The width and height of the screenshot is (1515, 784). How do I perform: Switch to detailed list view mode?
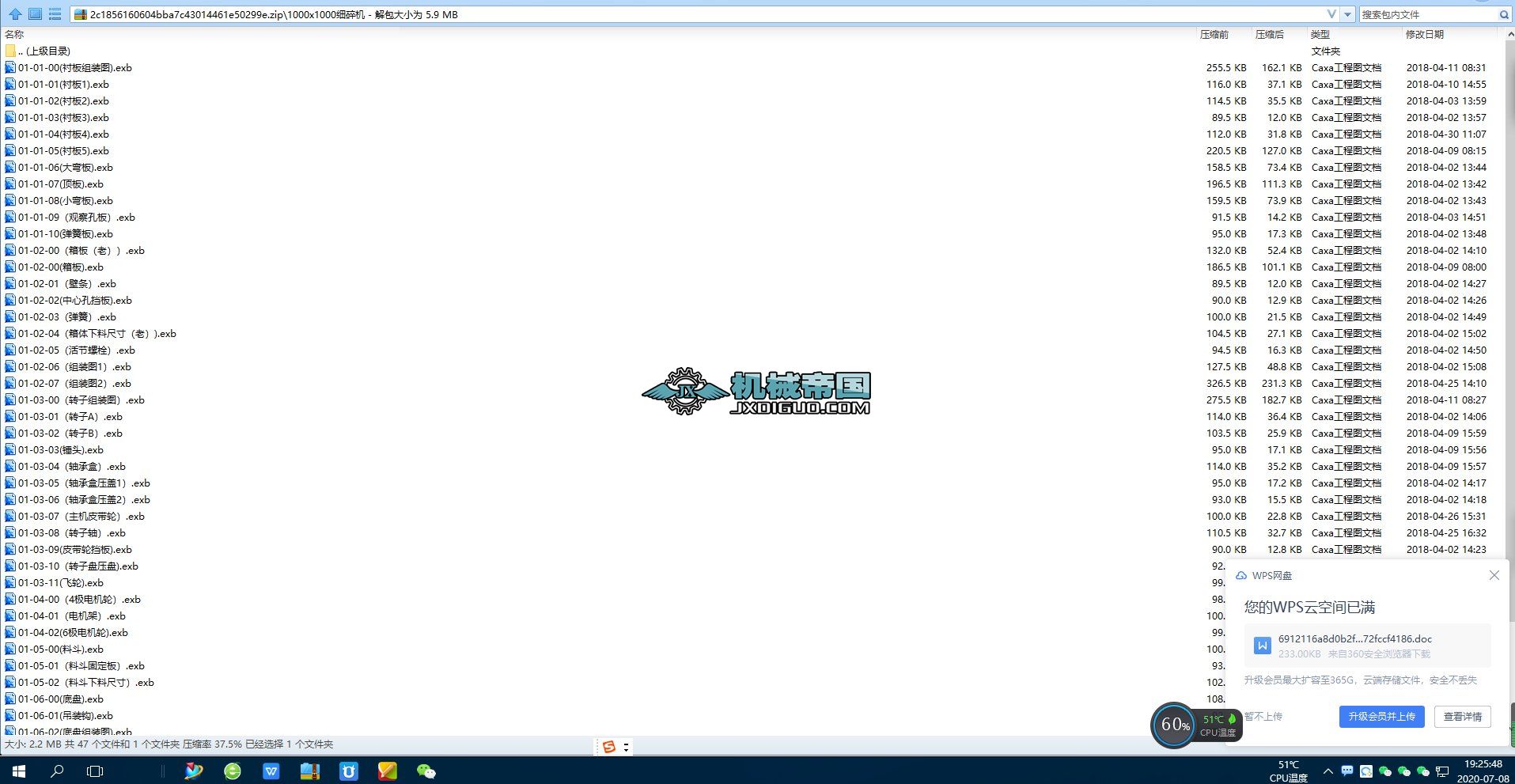[x=55, y=14]
